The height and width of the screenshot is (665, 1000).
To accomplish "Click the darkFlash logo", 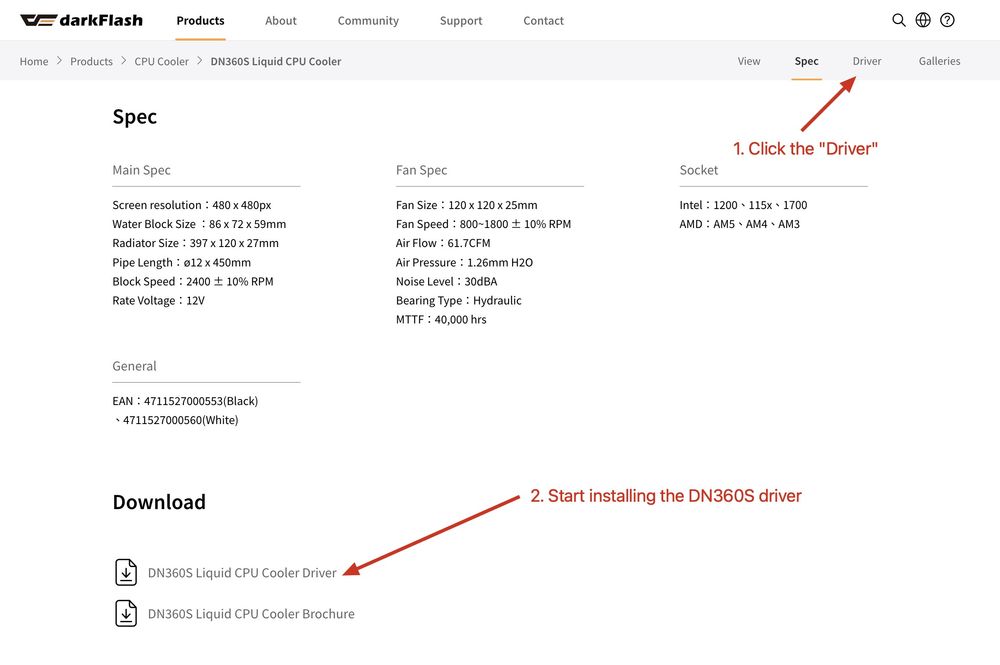I will [81, 20].
